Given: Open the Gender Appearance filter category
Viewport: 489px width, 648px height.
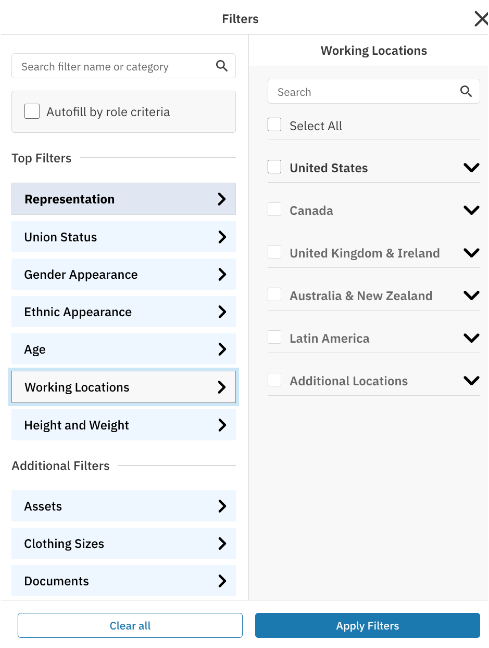Looking at the screenshot, I should tap(124, 274).
